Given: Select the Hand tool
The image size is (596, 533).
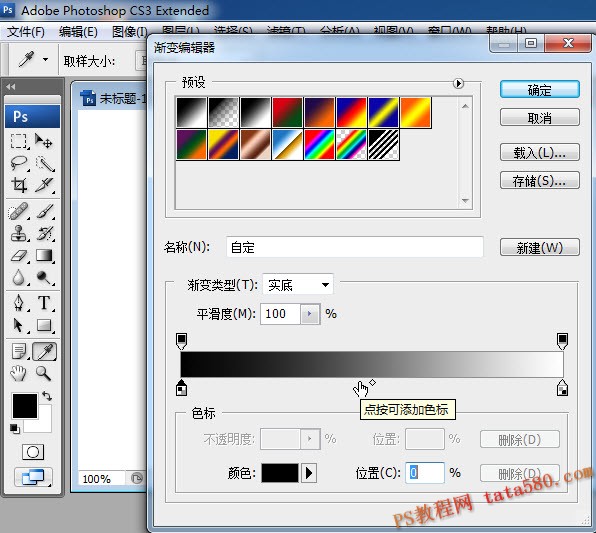Looking at the screenshot, I should click(x=18, y=373).
